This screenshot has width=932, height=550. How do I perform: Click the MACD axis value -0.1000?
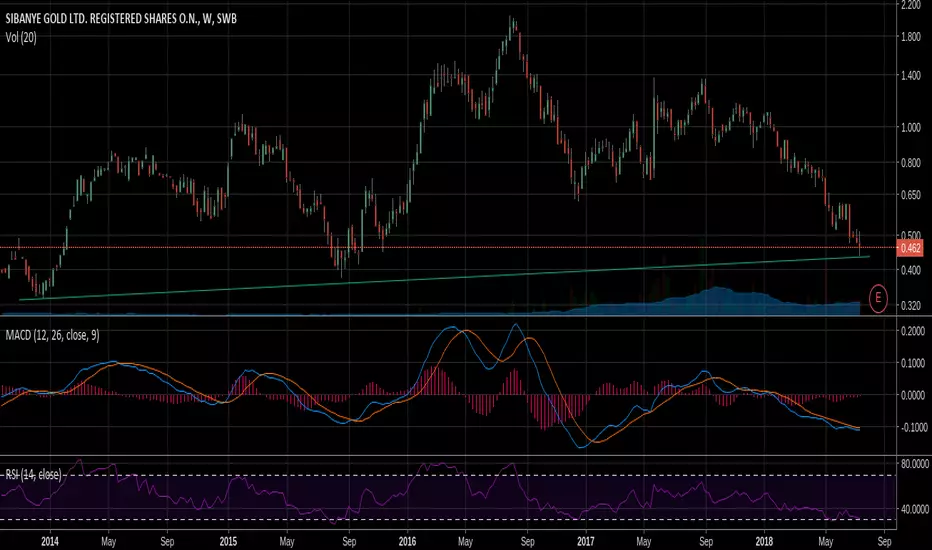click(912, 427)
